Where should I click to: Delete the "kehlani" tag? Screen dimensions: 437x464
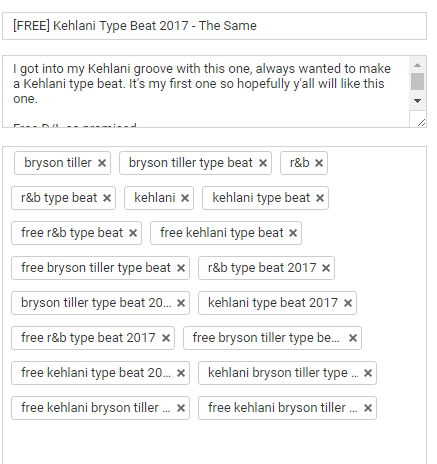click(x=185, y=198)
